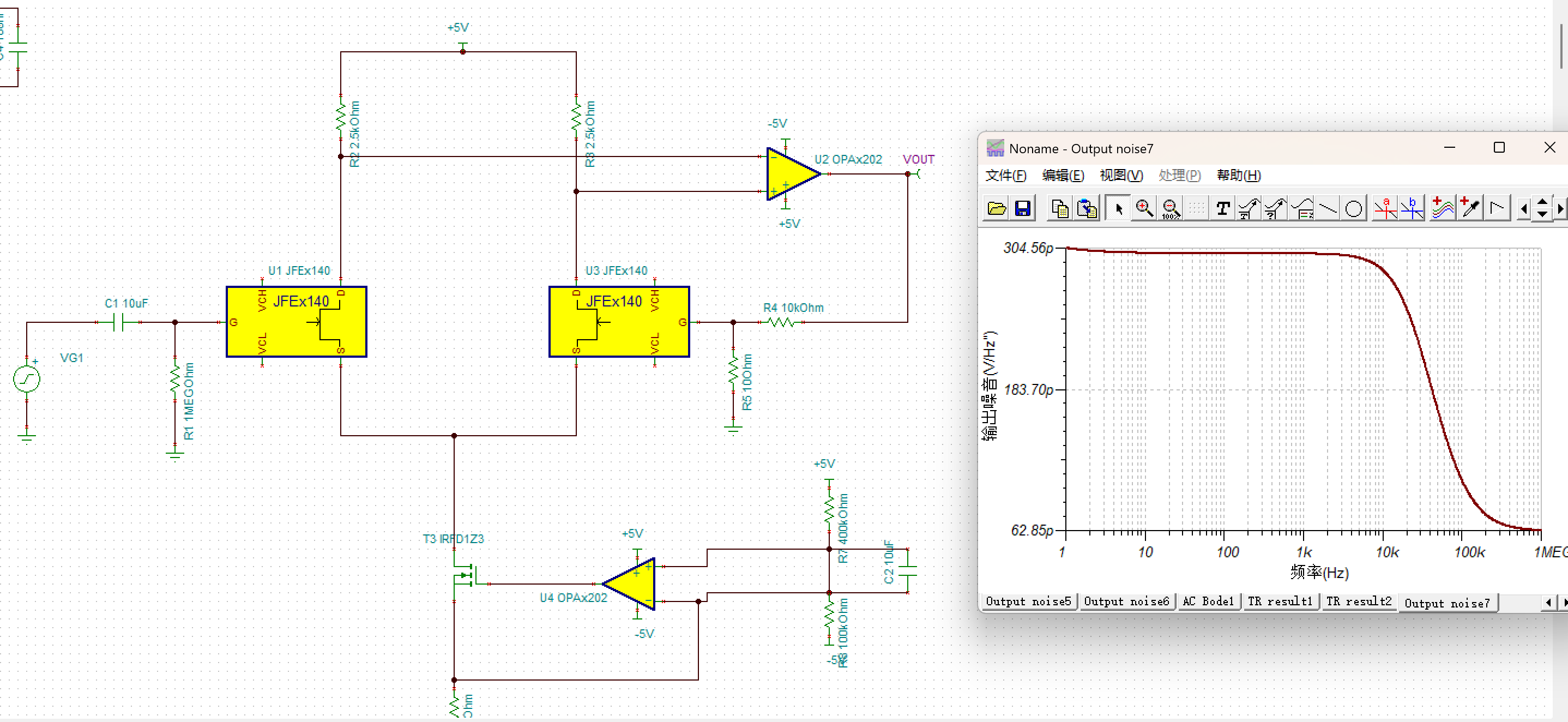
Task: Open the 视图(V) menu
Action: 1121,176
